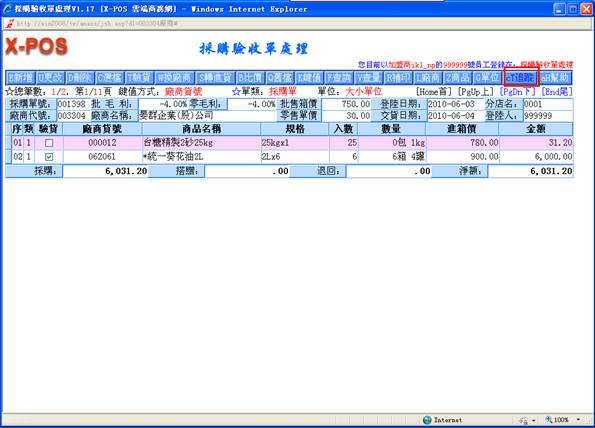Image resolution: width=595 pixels, height=428 pixels.
Task: Click the E新增 toolbar button
Action: [20, 78]
